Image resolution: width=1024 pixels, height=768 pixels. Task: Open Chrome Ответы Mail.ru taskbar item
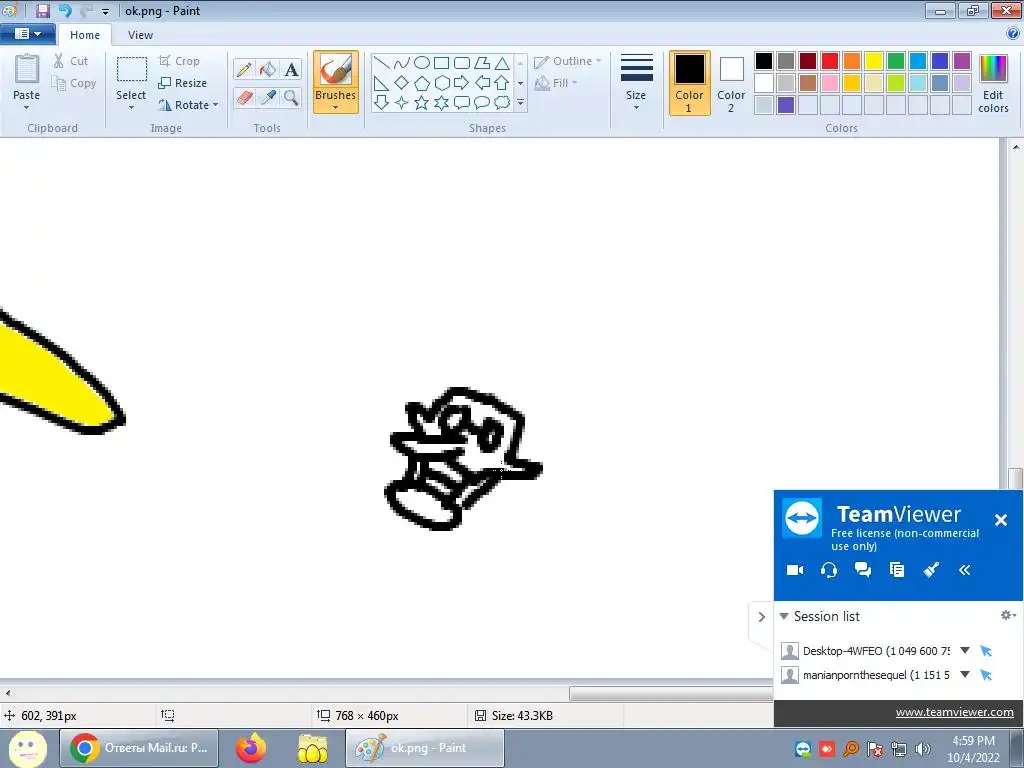point(139,748)
